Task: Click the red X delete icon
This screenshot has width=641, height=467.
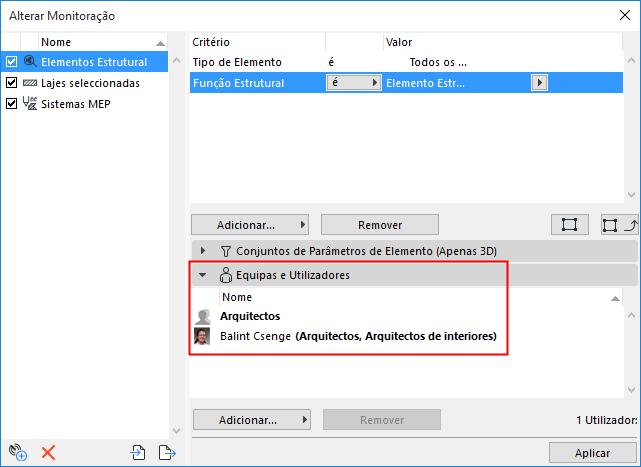Action: pyautogui.click(x=47, y=453)
